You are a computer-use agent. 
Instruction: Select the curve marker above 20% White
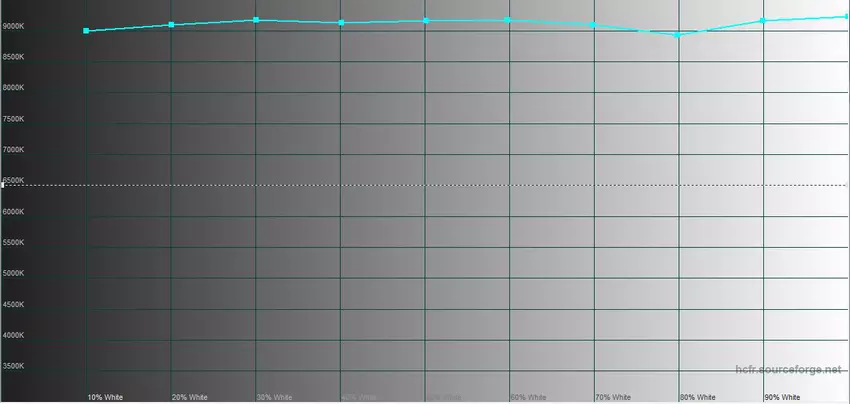(171, 24)
